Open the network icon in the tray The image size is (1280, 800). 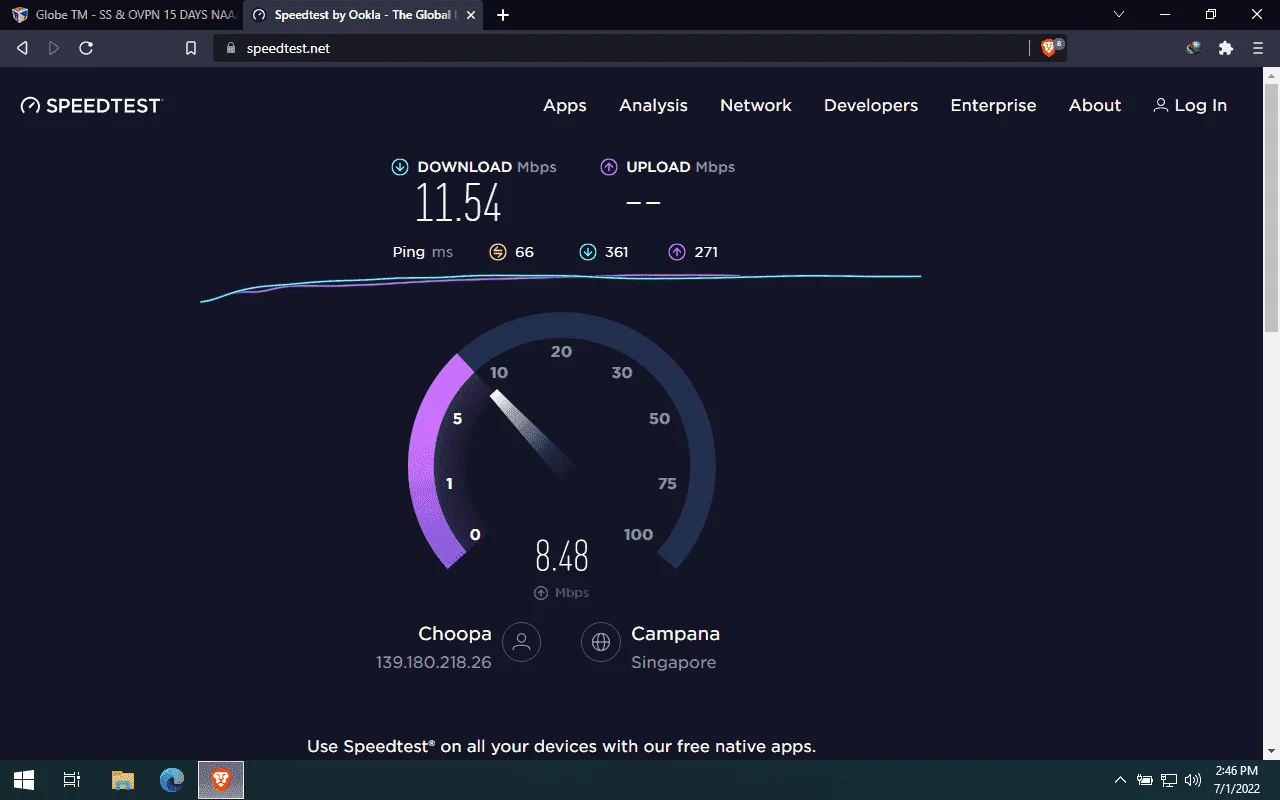pyautogui.click(x=1169, y=780)
